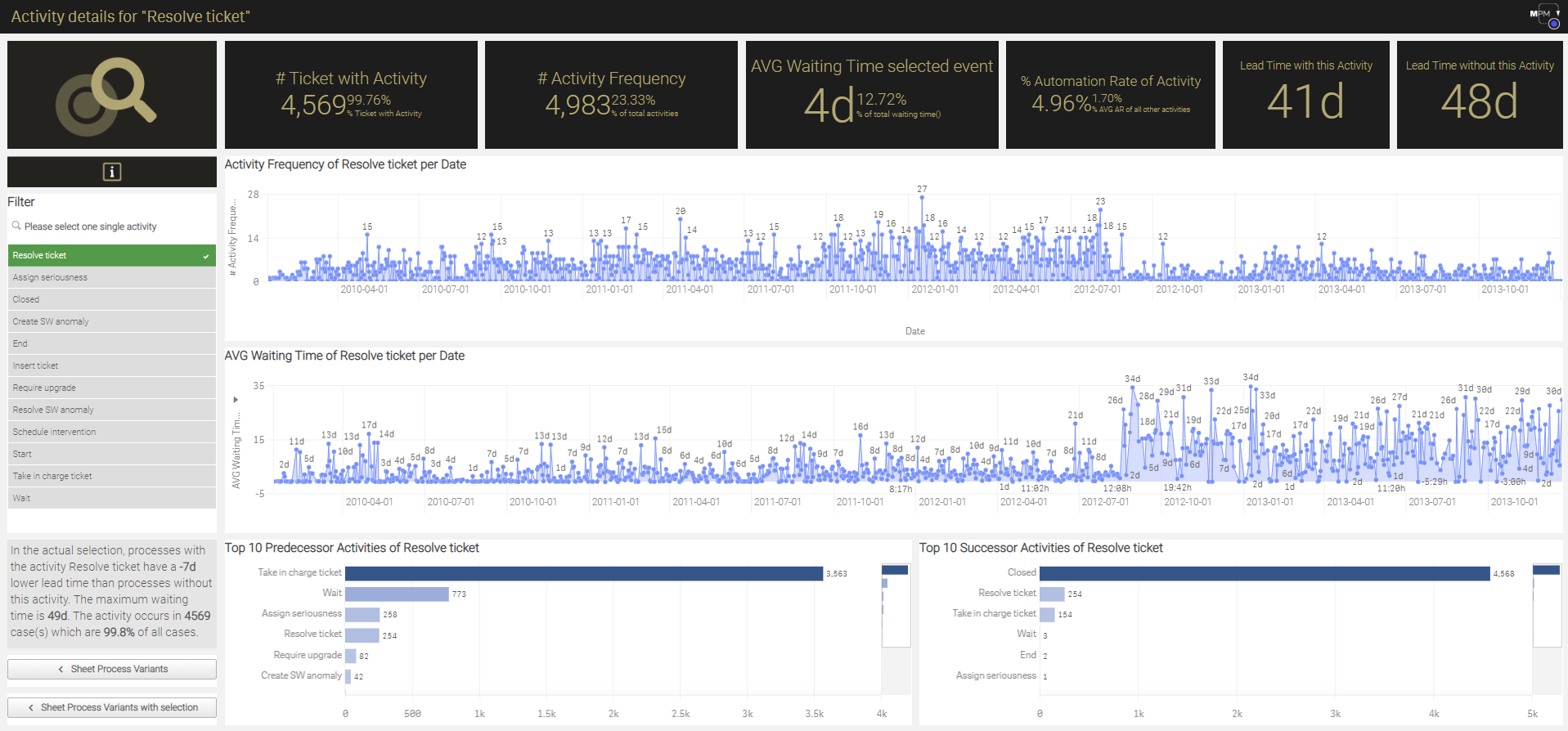The image size is (1568, 731).
Task: Click Activity Frequency per Date chart title
Action: coord(345,164)
